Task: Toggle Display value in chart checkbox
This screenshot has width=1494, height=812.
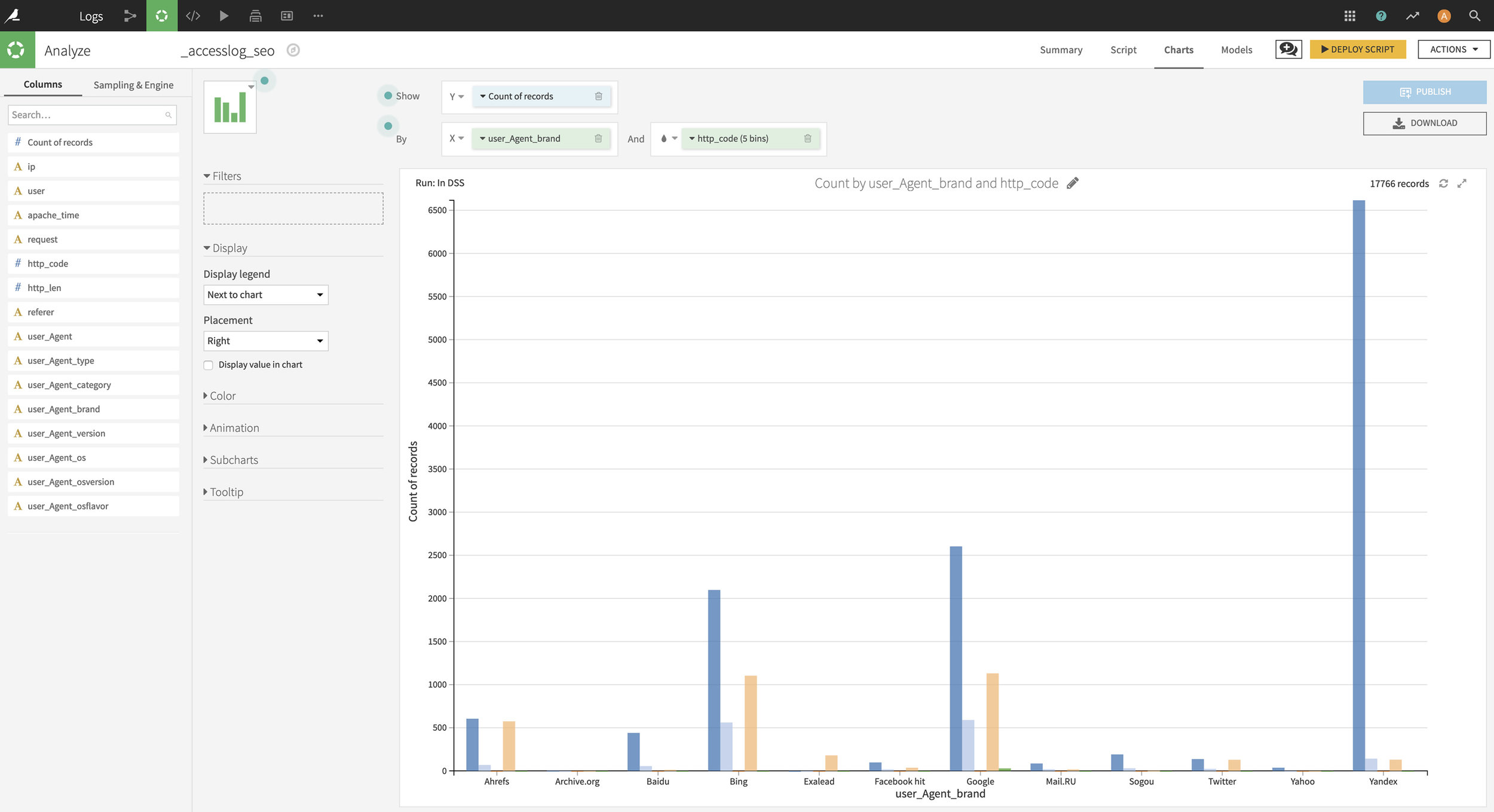Action: [x=208, y=365]
